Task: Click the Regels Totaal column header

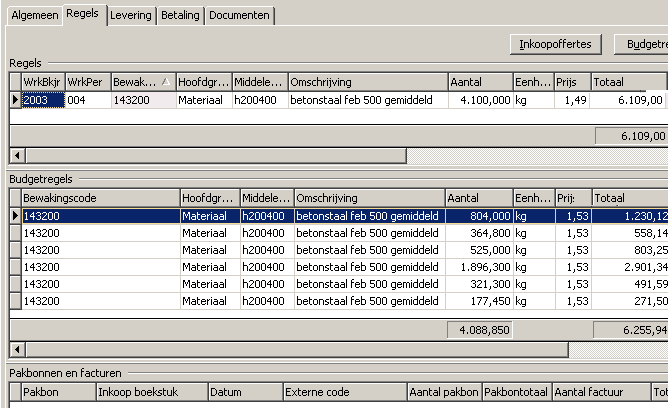Action: [629, 82]
